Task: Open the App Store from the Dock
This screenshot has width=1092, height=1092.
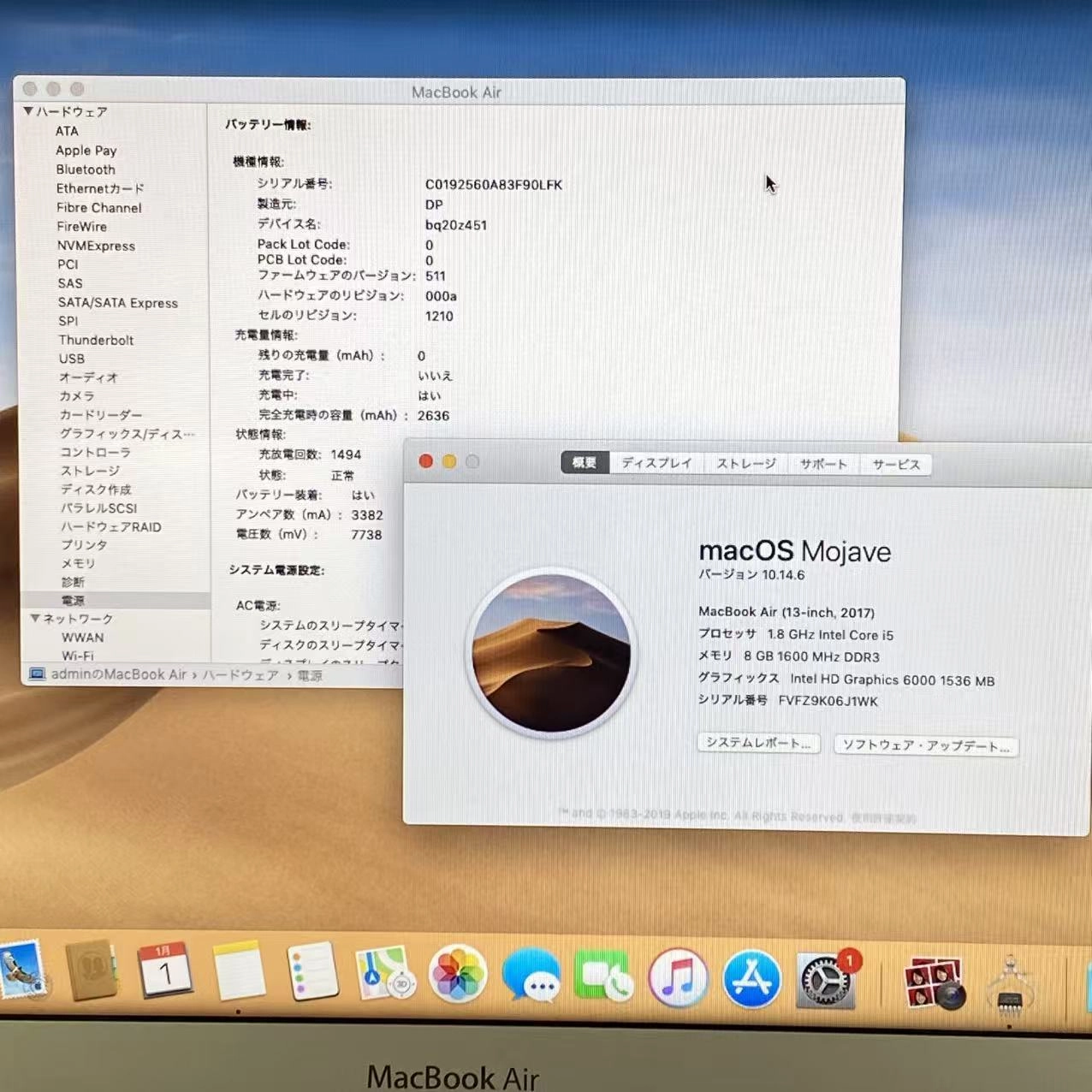Action: click(x=751, y=979)
